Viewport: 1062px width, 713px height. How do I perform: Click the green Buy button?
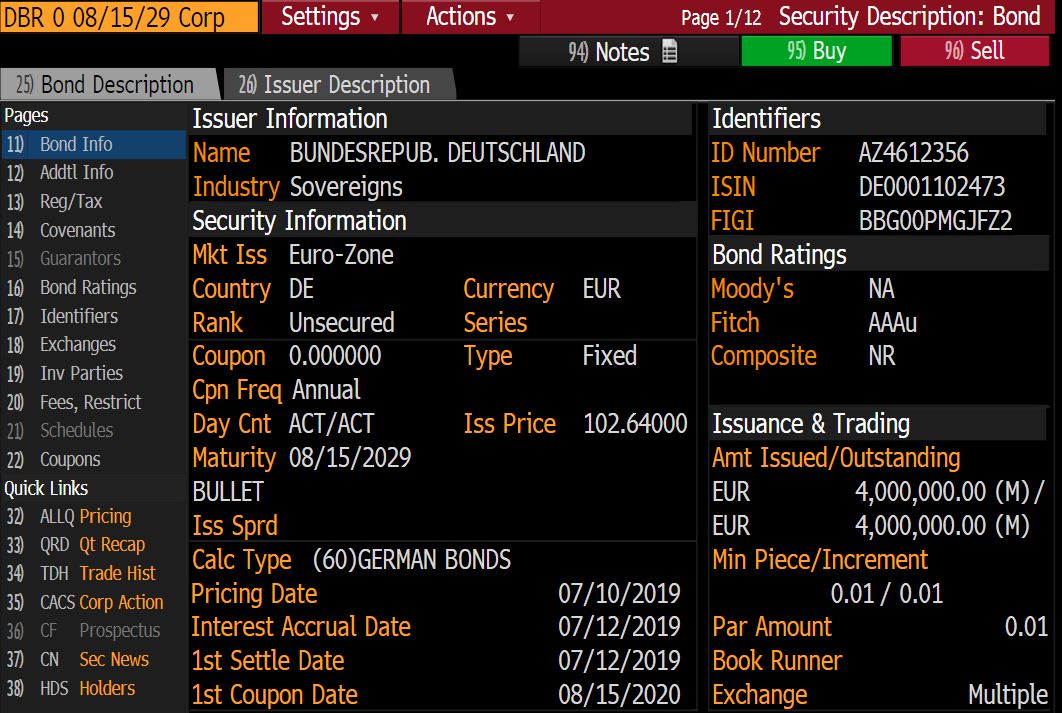tap(816, 51)
